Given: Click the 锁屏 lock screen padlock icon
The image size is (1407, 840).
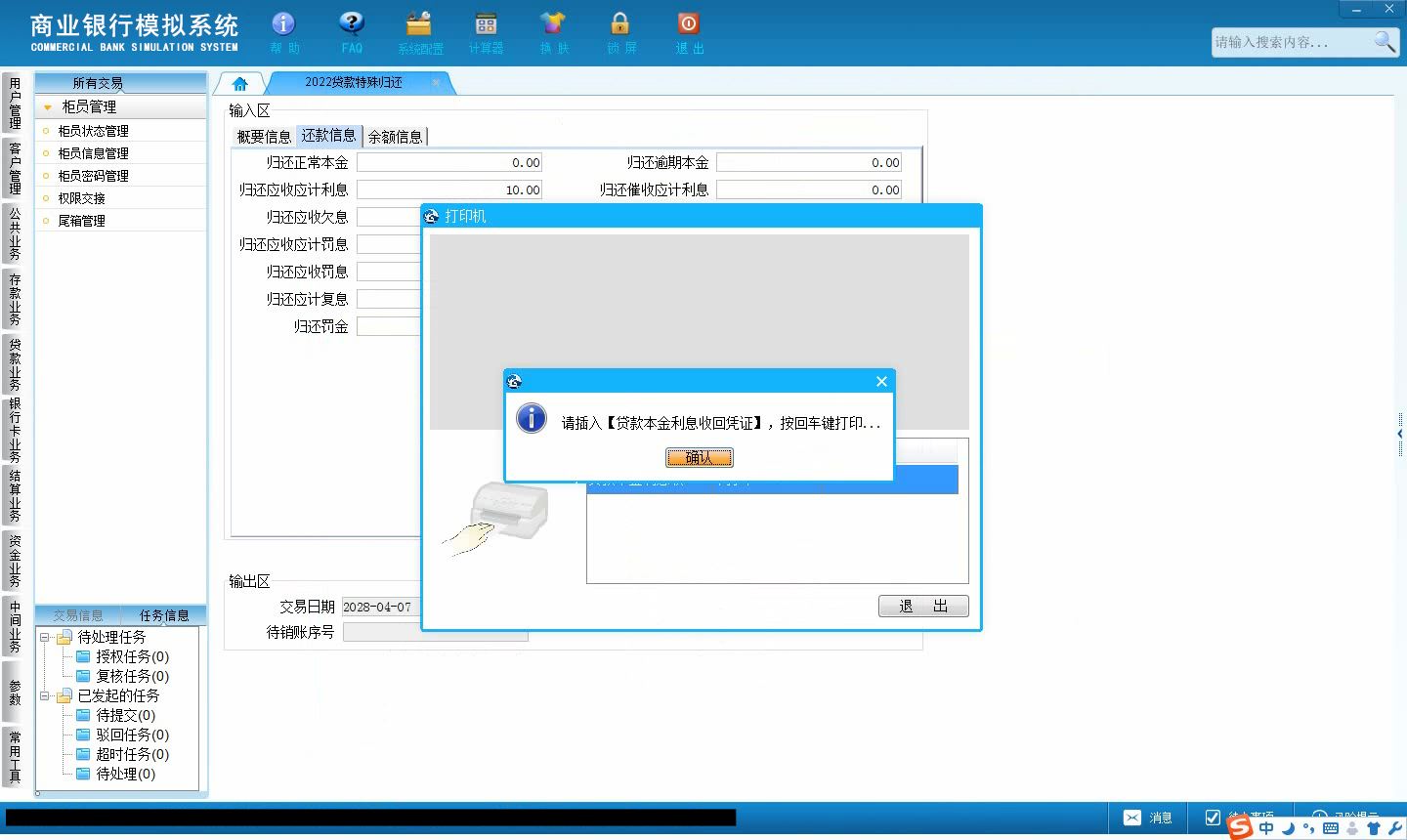Looking at the screenshot, I should tap(619, 24).
